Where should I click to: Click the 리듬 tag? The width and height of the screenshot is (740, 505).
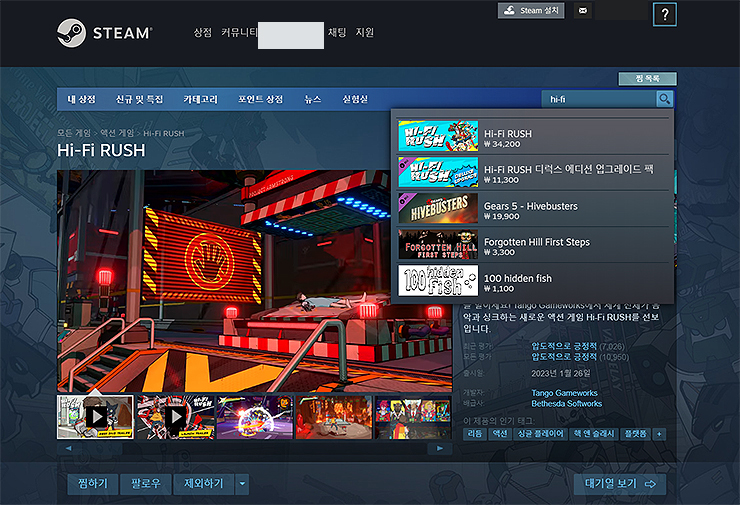[475, 434]
